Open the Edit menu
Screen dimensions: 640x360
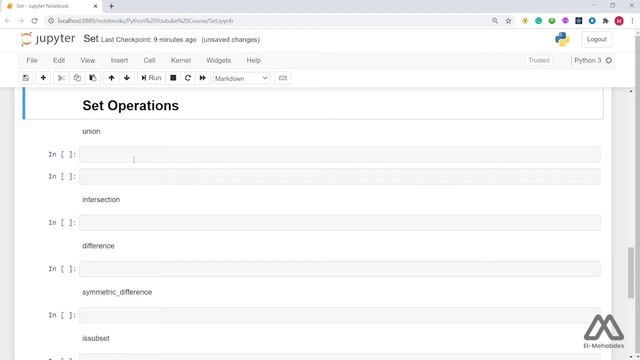59,60
